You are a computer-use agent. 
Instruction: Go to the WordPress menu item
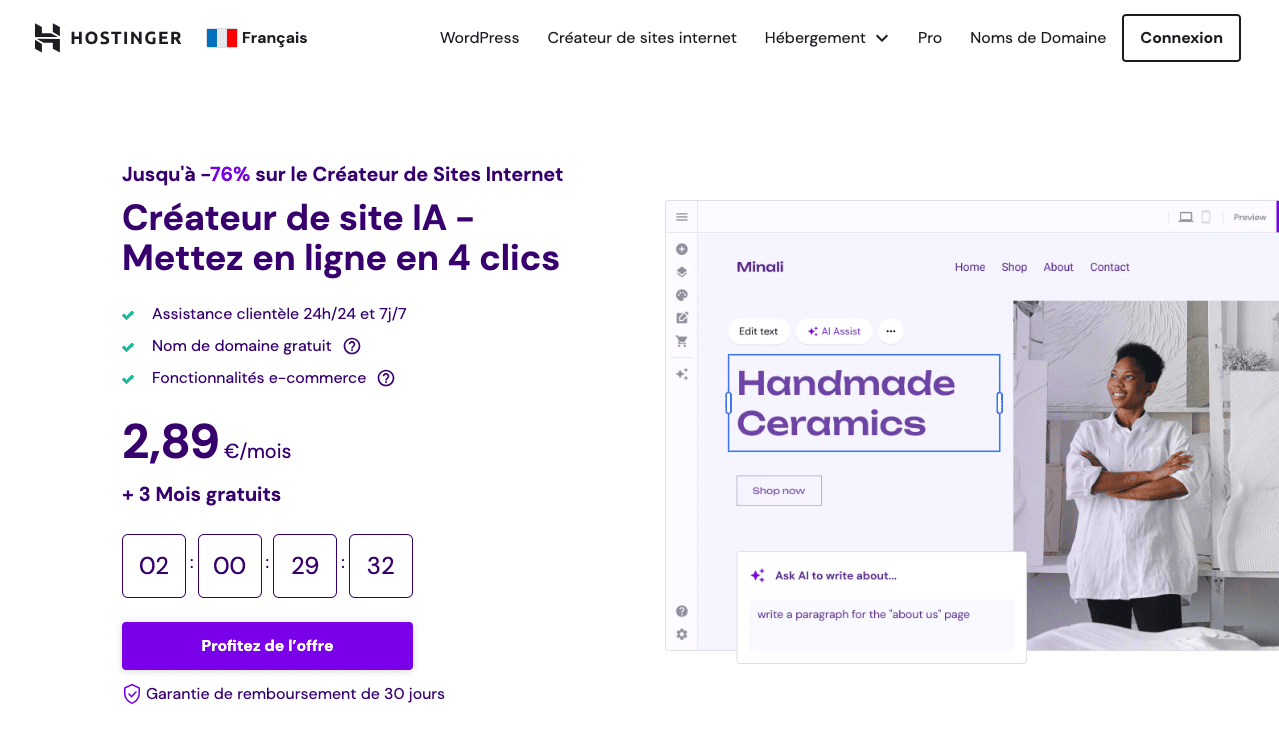[x=480, y=38]
